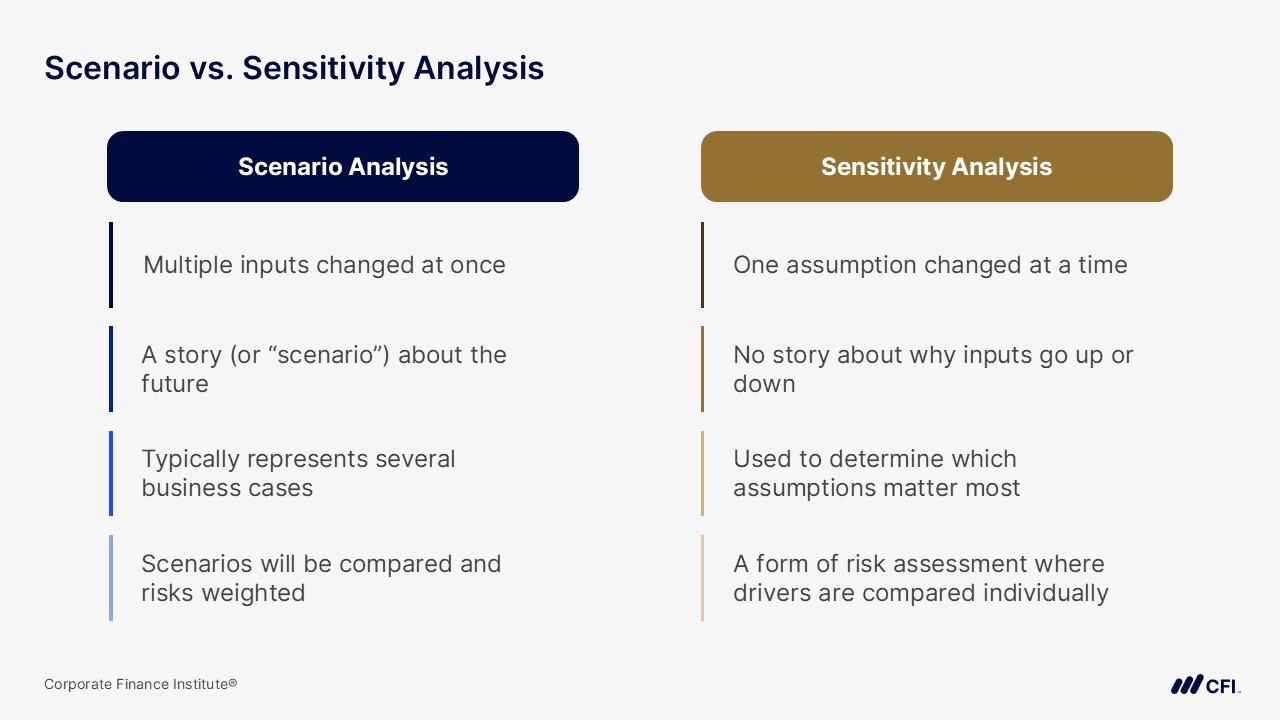Select the gold Sensitivity Analysis header box
The height and width of the screenshot is (720, 1280).
coord(936,167)
